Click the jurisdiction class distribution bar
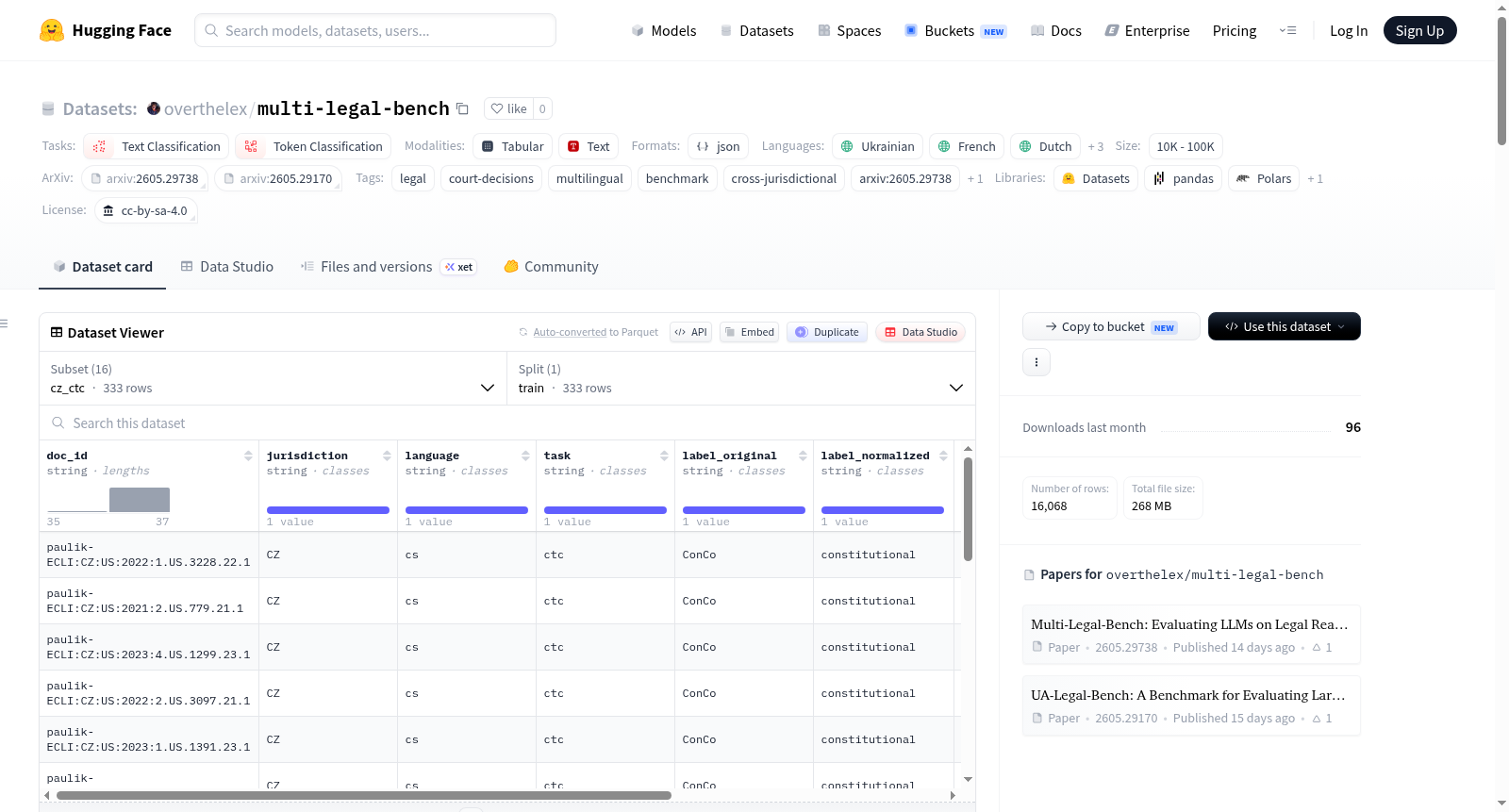 (x=328, y=510)
